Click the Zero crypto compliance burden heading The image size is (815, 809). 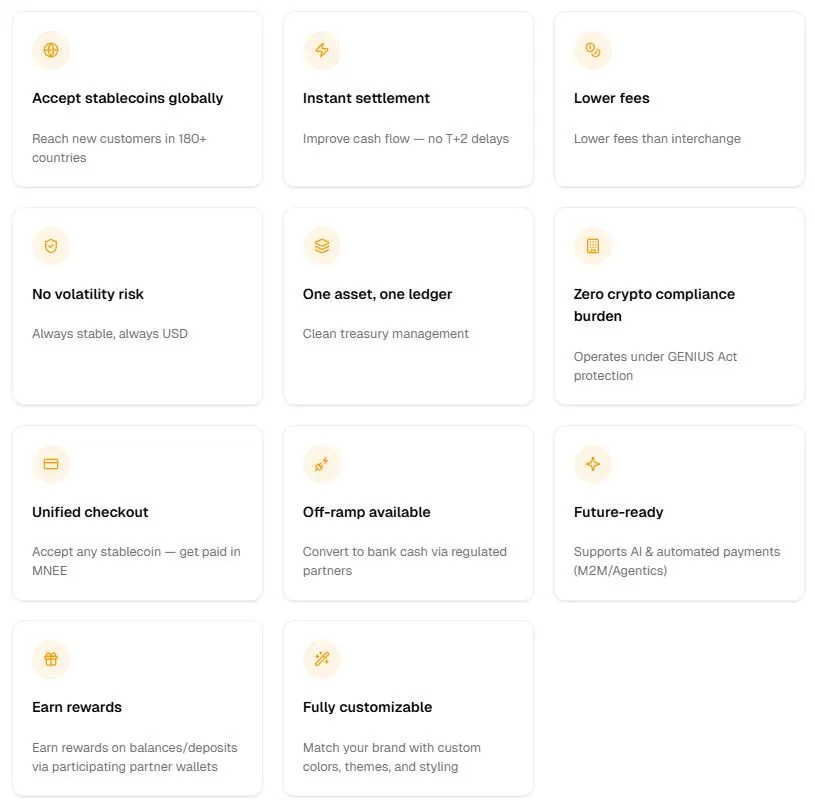(654, 305)
